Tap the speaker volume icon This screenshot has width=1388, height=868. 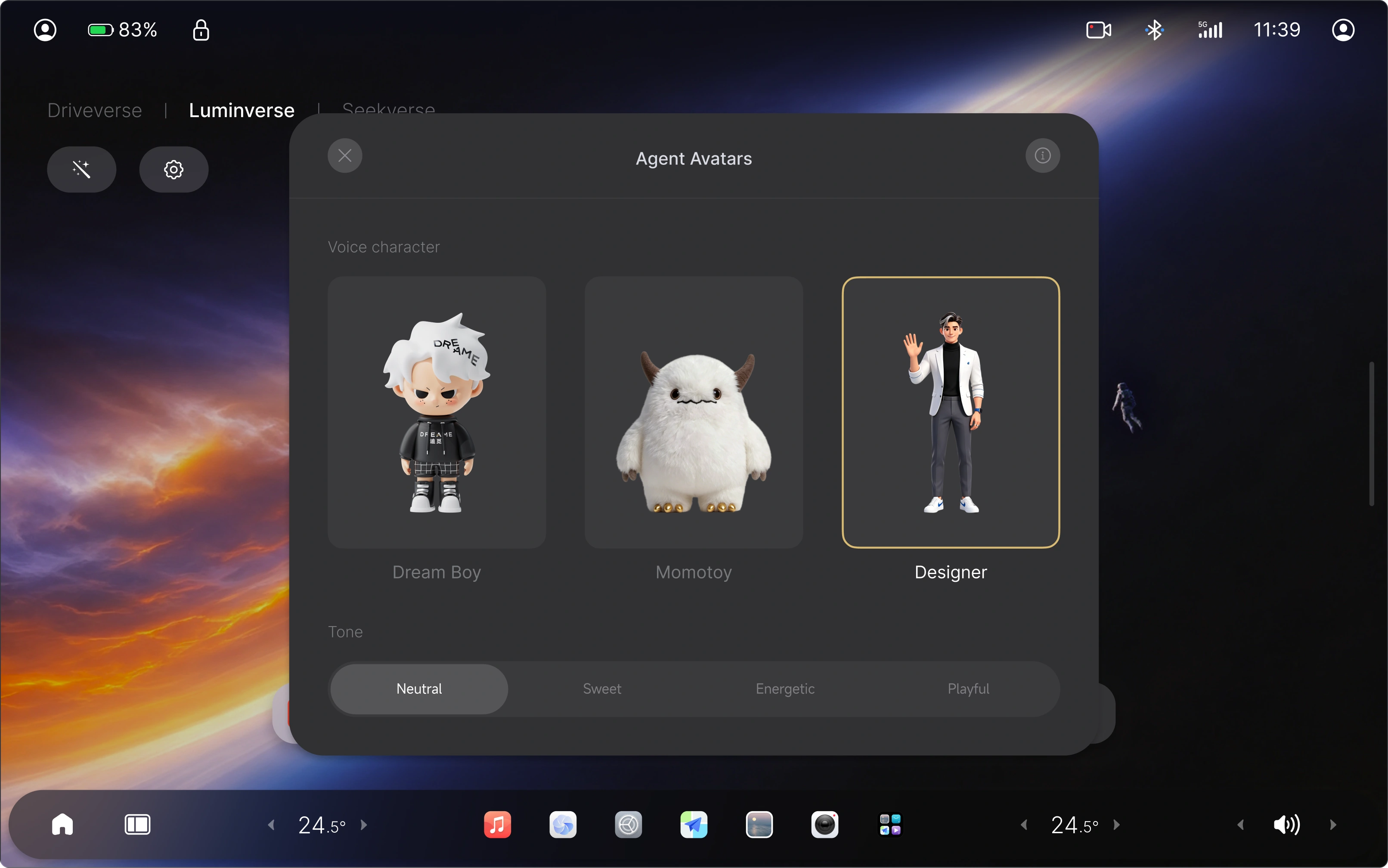tap(1286, 825)
